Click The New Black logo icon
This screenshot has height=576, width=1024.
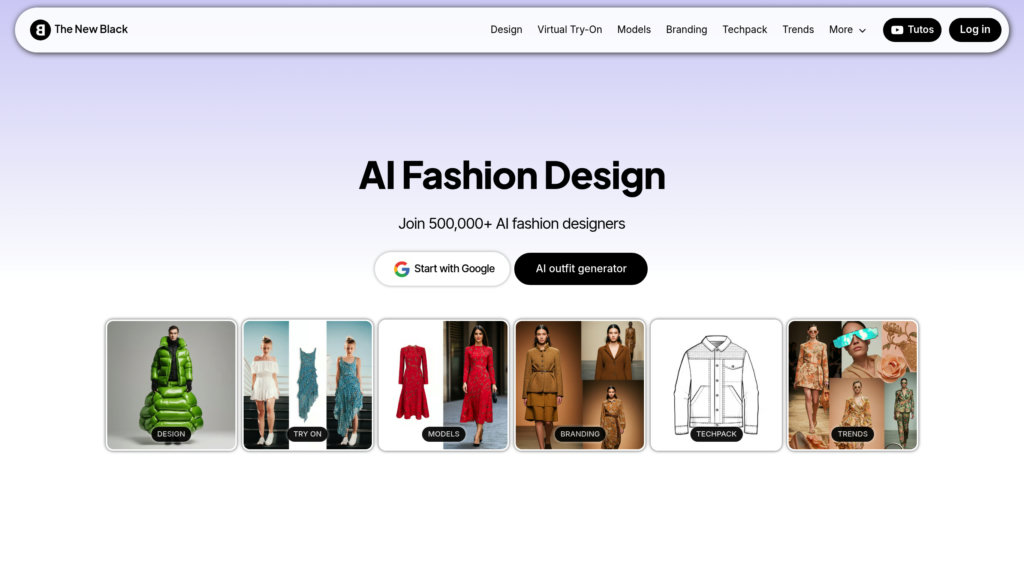(x=40, y=29)
